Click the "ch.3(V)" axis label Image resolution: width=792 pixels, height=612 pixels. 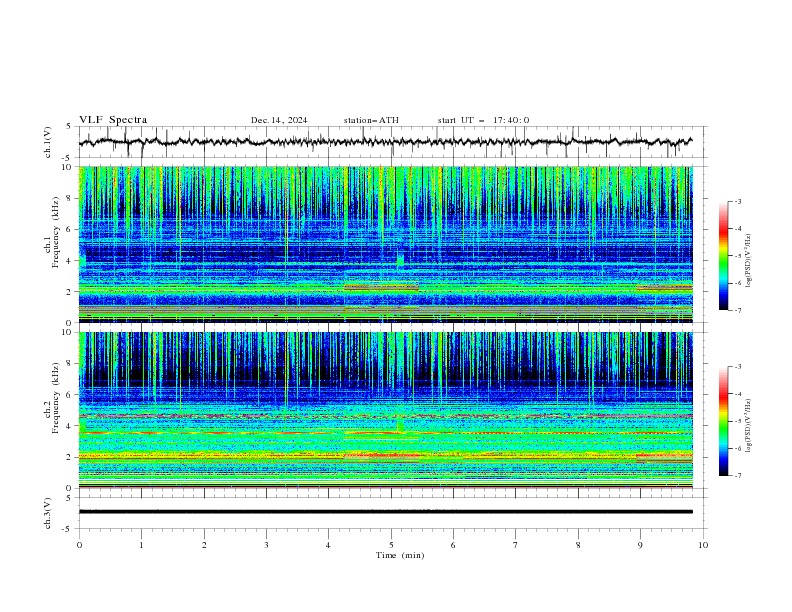coord(48,513)
